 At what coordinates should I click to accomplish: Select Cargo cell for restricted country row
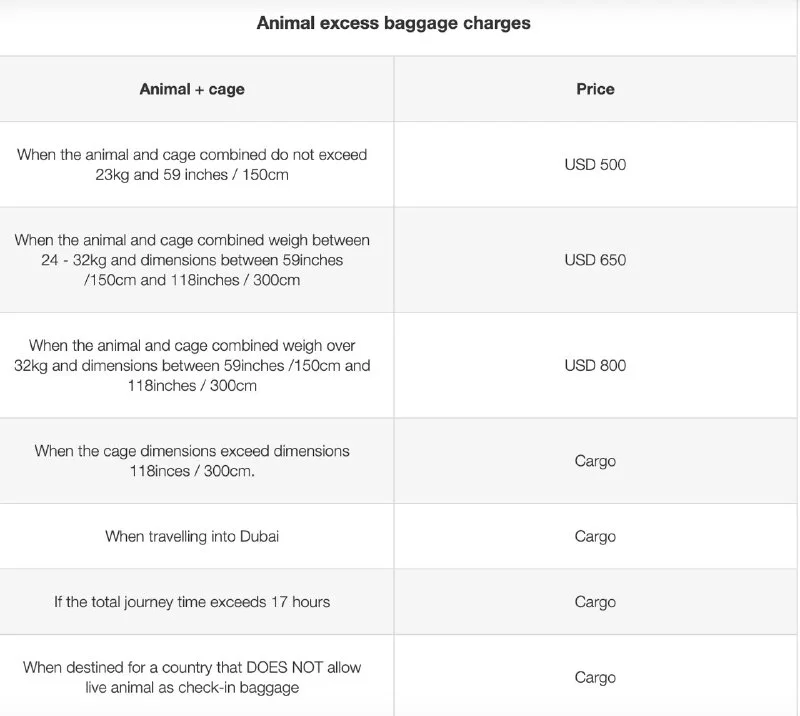[x=595, y=677]
